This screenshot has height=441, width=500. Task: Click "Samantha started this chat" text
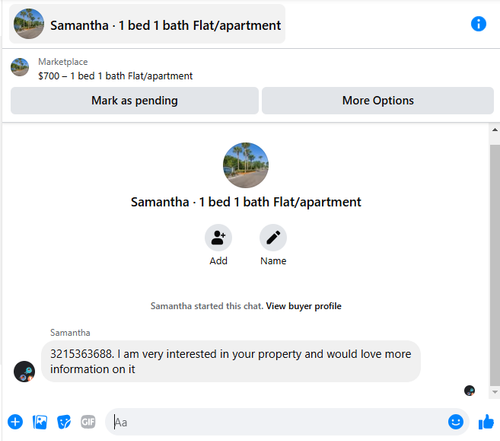(x=207, y=306)
